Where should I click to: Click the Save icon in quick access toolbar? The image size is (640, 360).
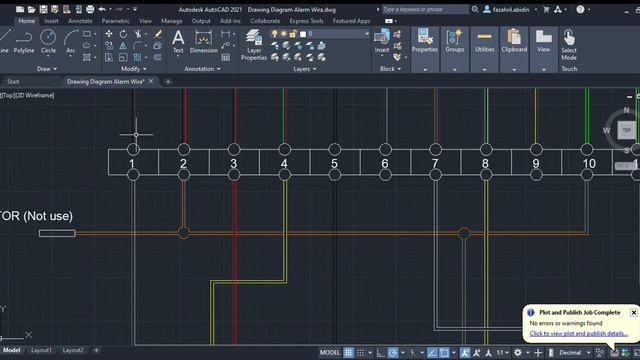43,9
